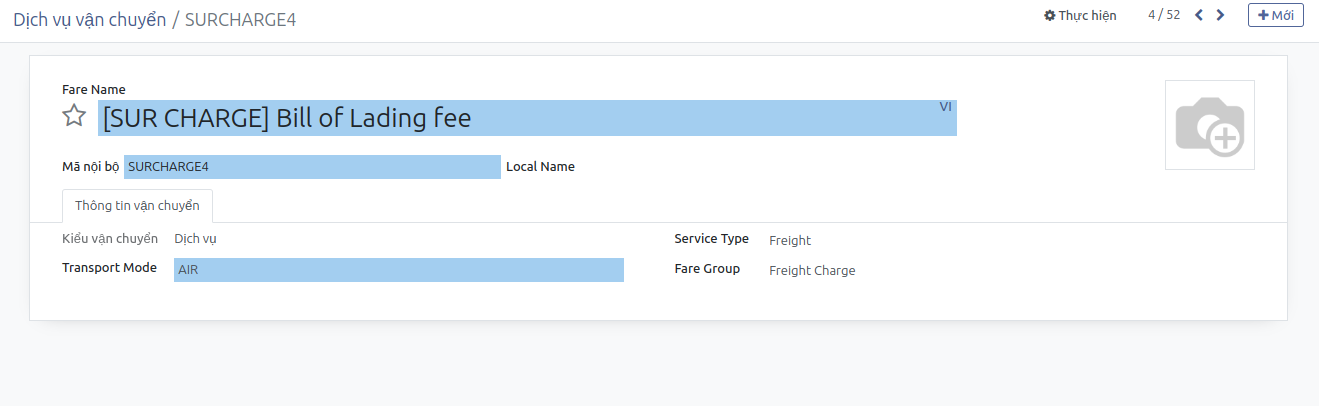The height and width of the screenshot is (406, 1319).
Task: Open the Thực hiện gear action menu
Action: tap(1080, 16)
